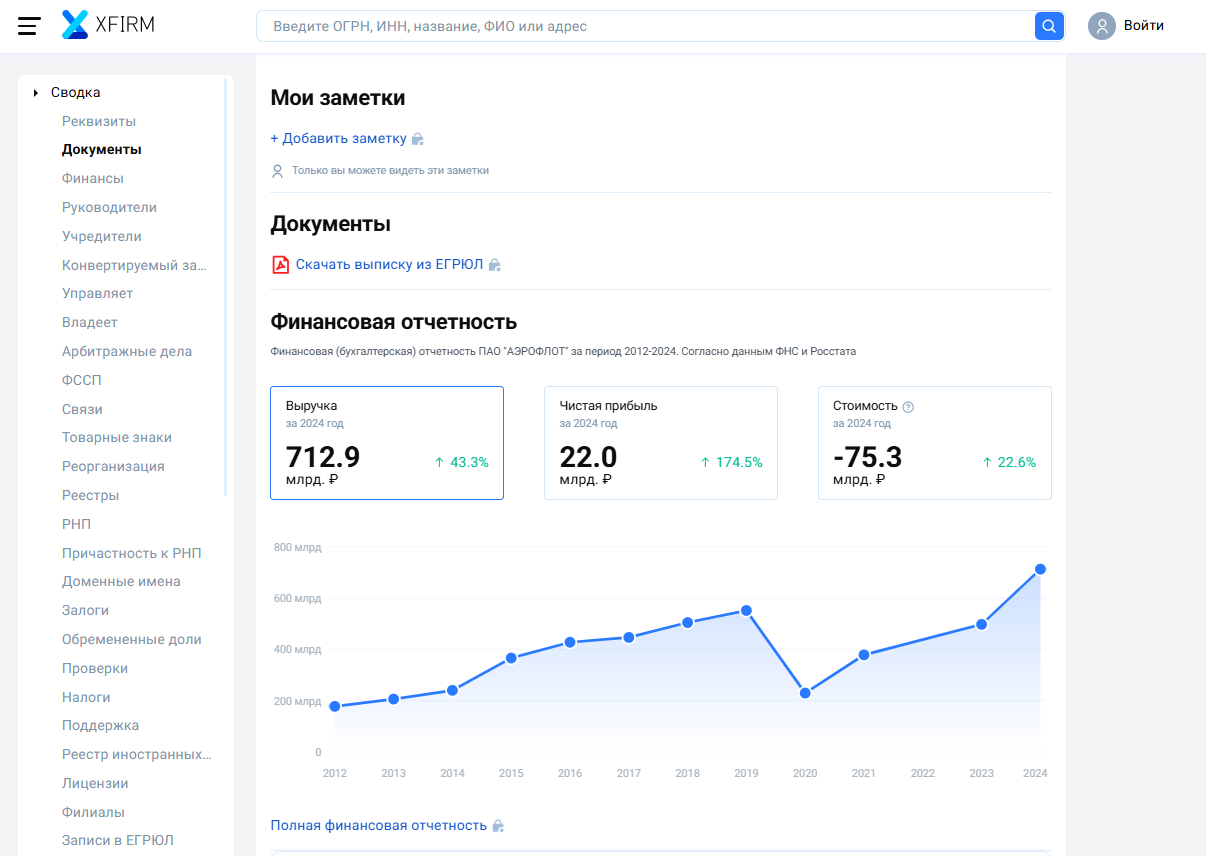Image resolution: width=1206 pixels, height=856 pixels.
Task: Select the Выручка metric card
Action: pyautogui.click(x=386, y=442)
